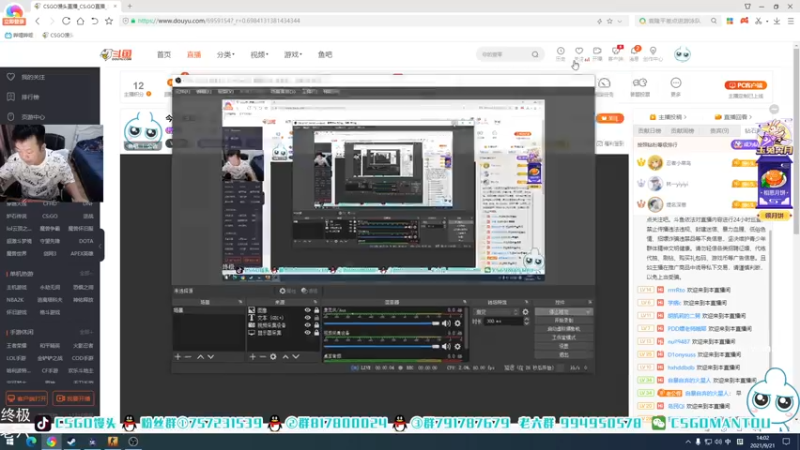Viewport: 800px width, 450px height.
Task: Move source up with arrow in OBS
Action: (285, 357)
